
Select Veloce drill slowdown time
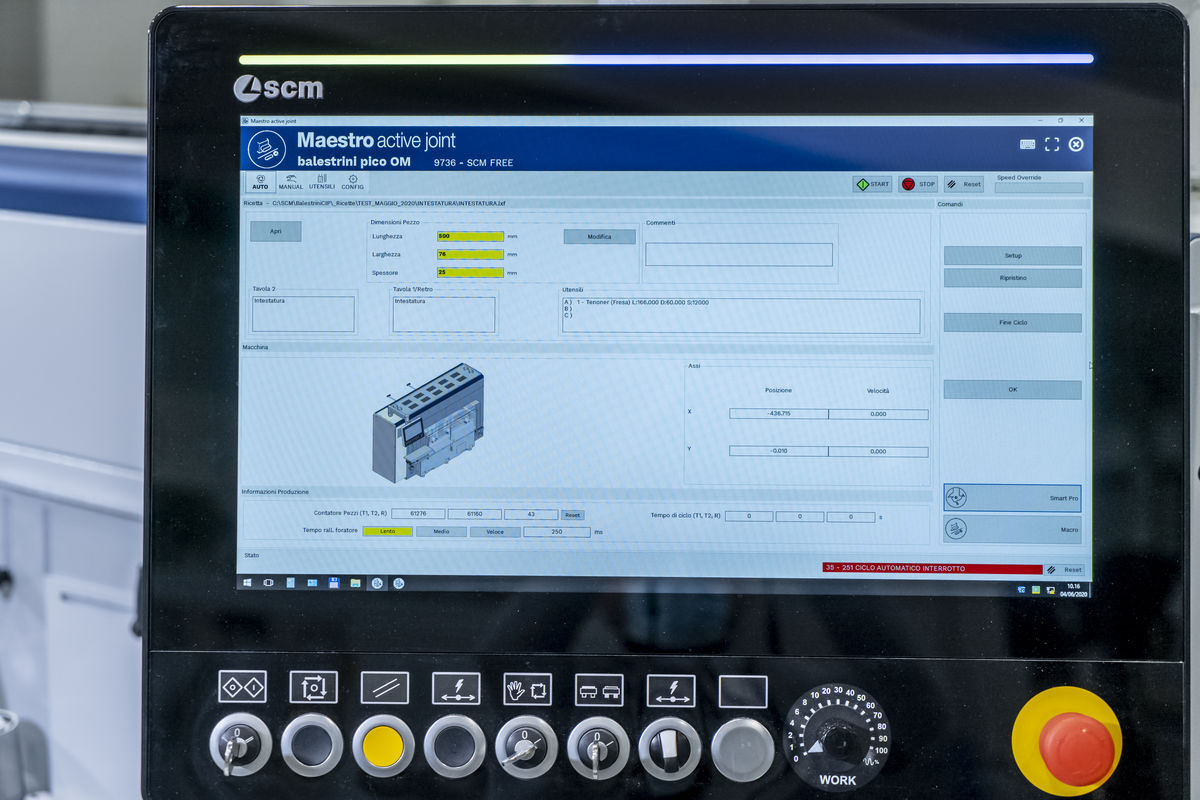click(495, 532)
